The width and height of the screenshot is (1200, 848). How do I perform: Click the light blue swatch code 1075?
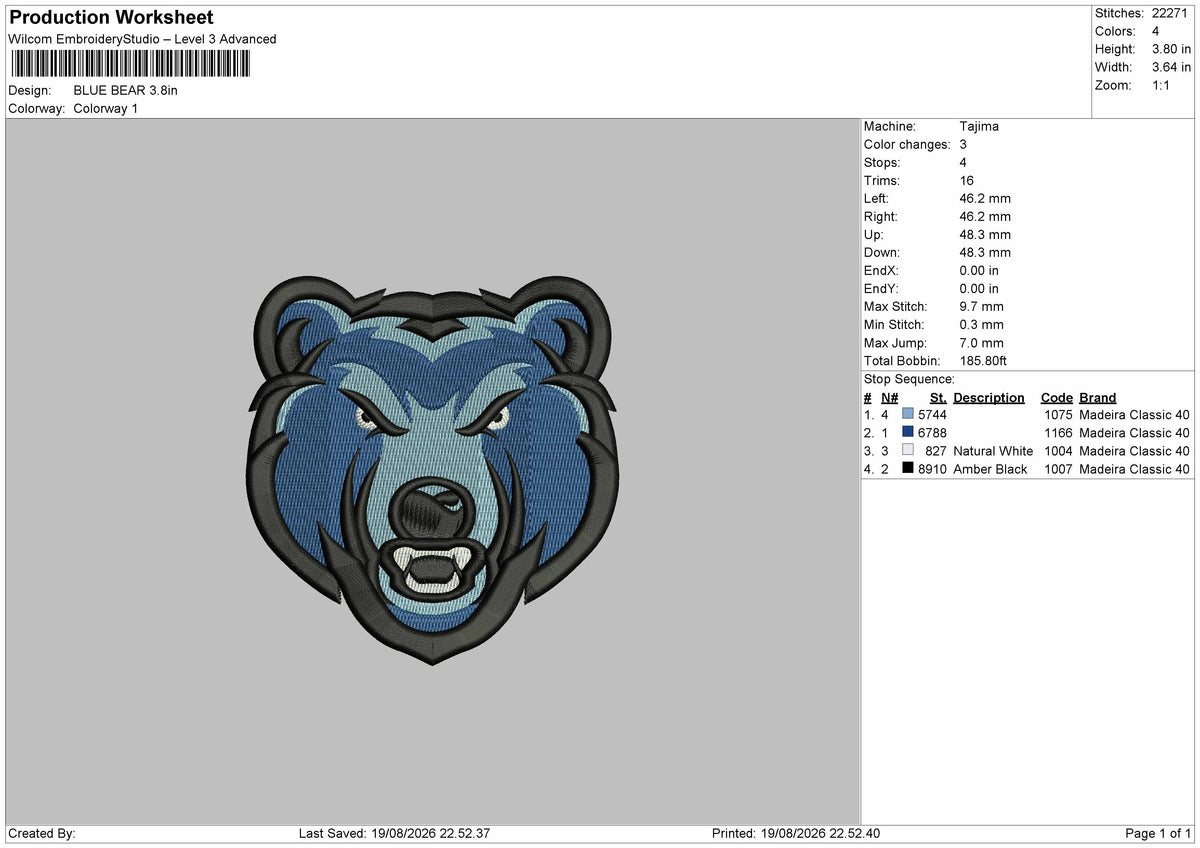pos(908,414)
